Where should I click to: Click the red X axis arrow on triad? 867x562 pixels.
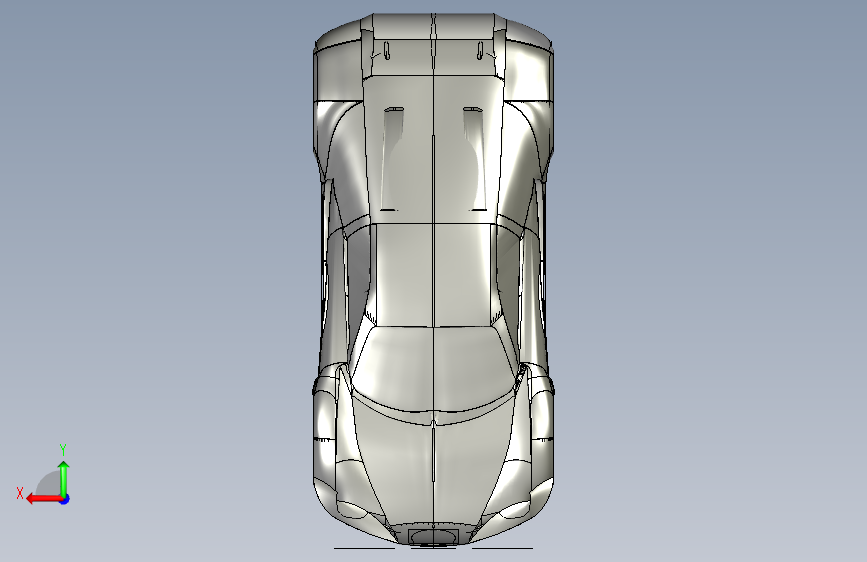click(44, 499)
